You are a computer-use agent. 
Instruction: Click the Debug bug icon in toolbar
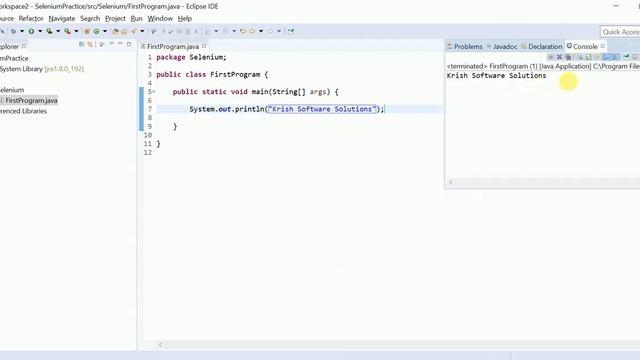tap(13, 31)
